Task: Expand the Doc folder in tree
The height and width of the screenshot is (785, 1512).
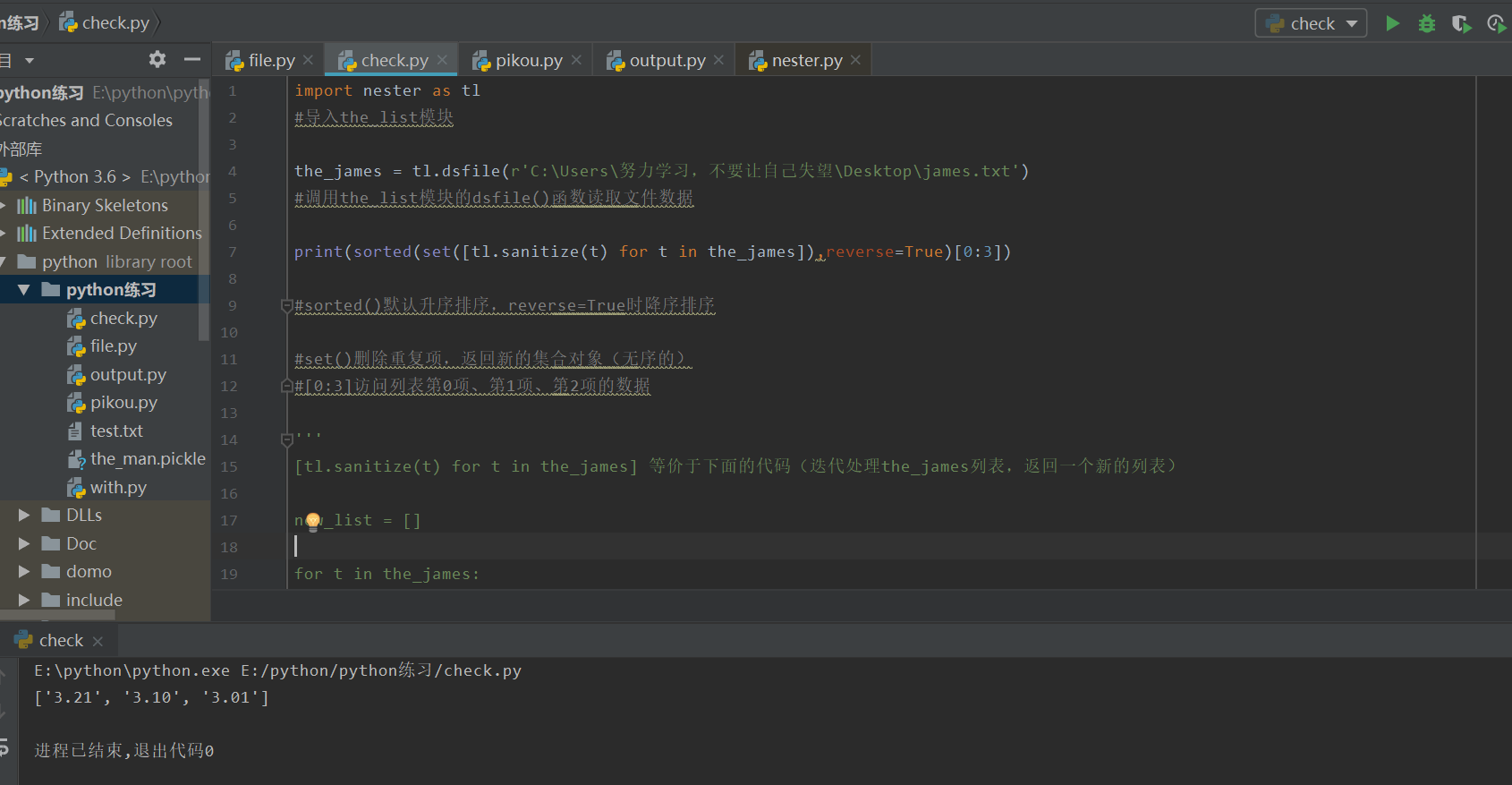Action: click(x=24, y=544)
